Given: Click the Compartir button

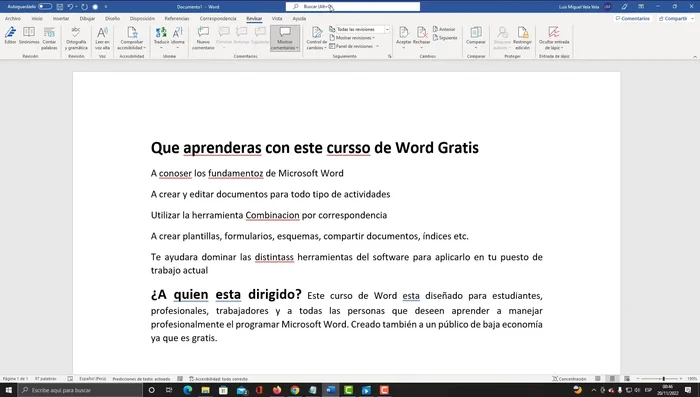Looking at the screenshot, I should click(673, 19).
